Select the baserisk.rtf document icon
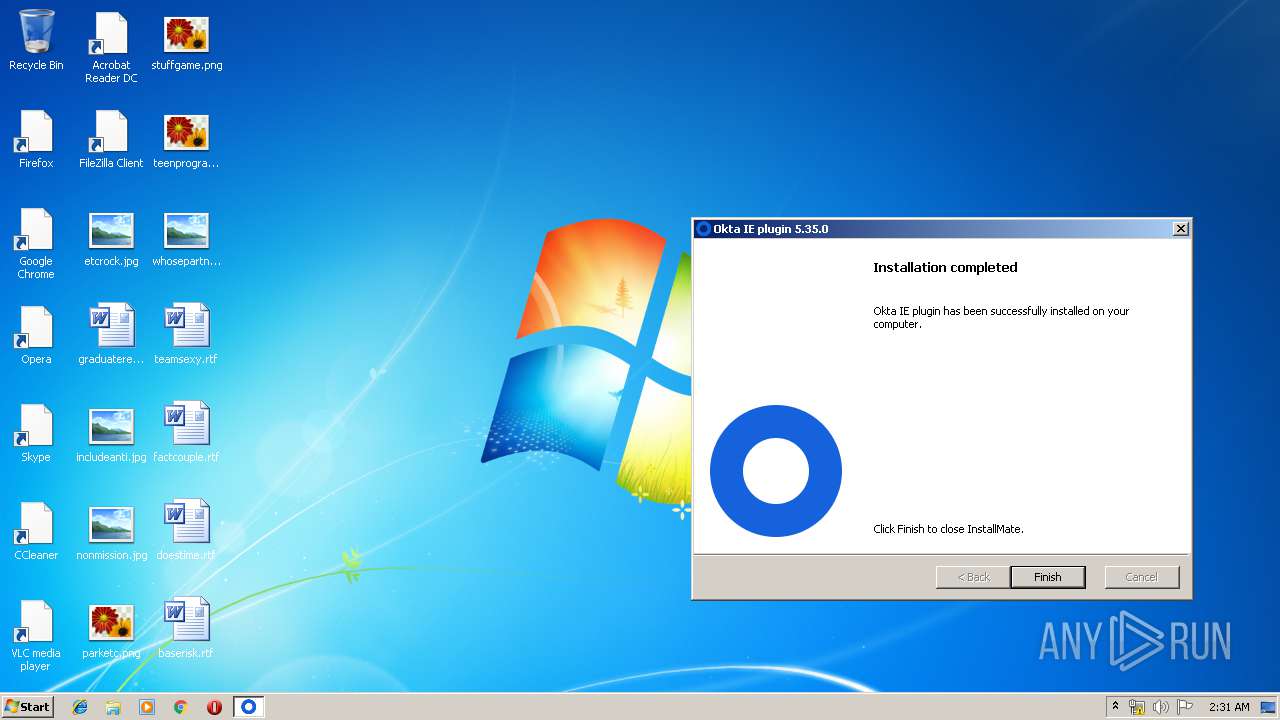Viewport: 1280px width, 720px height. point(186,629)
